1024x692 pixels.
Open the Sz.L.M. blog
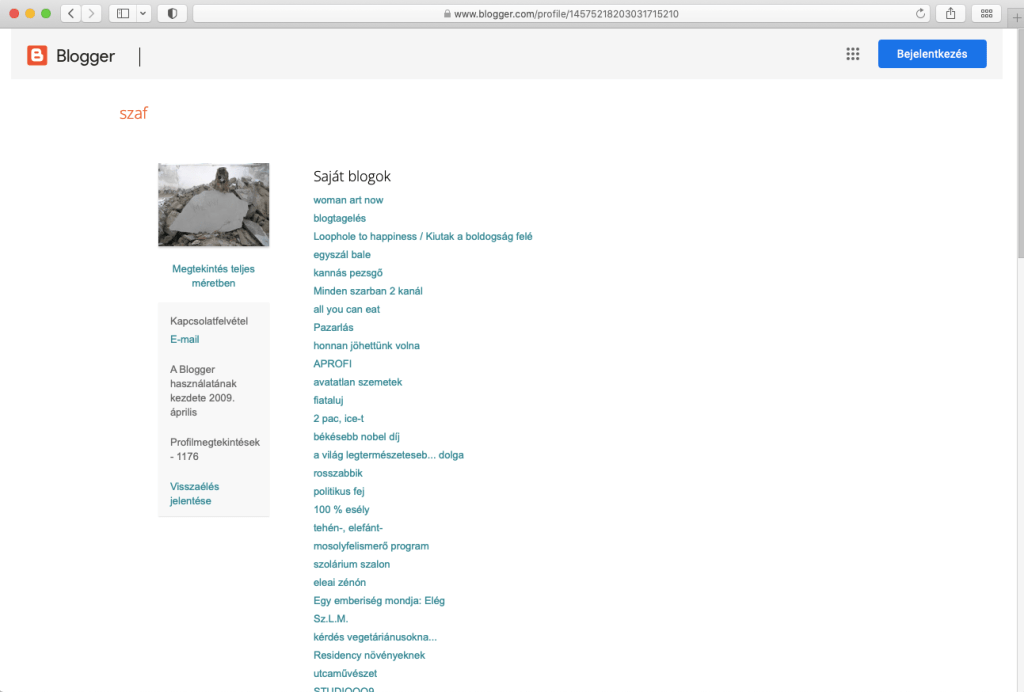pos(330,619)
